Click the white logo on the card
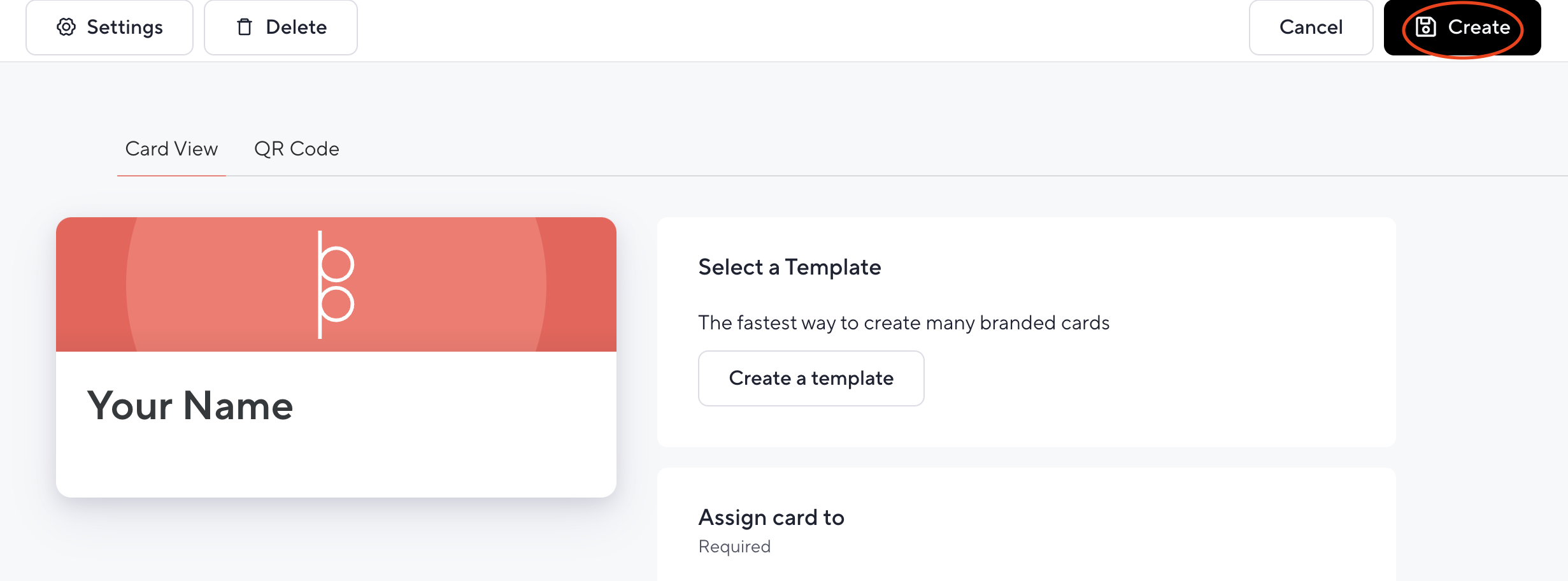 click(336, 284)
